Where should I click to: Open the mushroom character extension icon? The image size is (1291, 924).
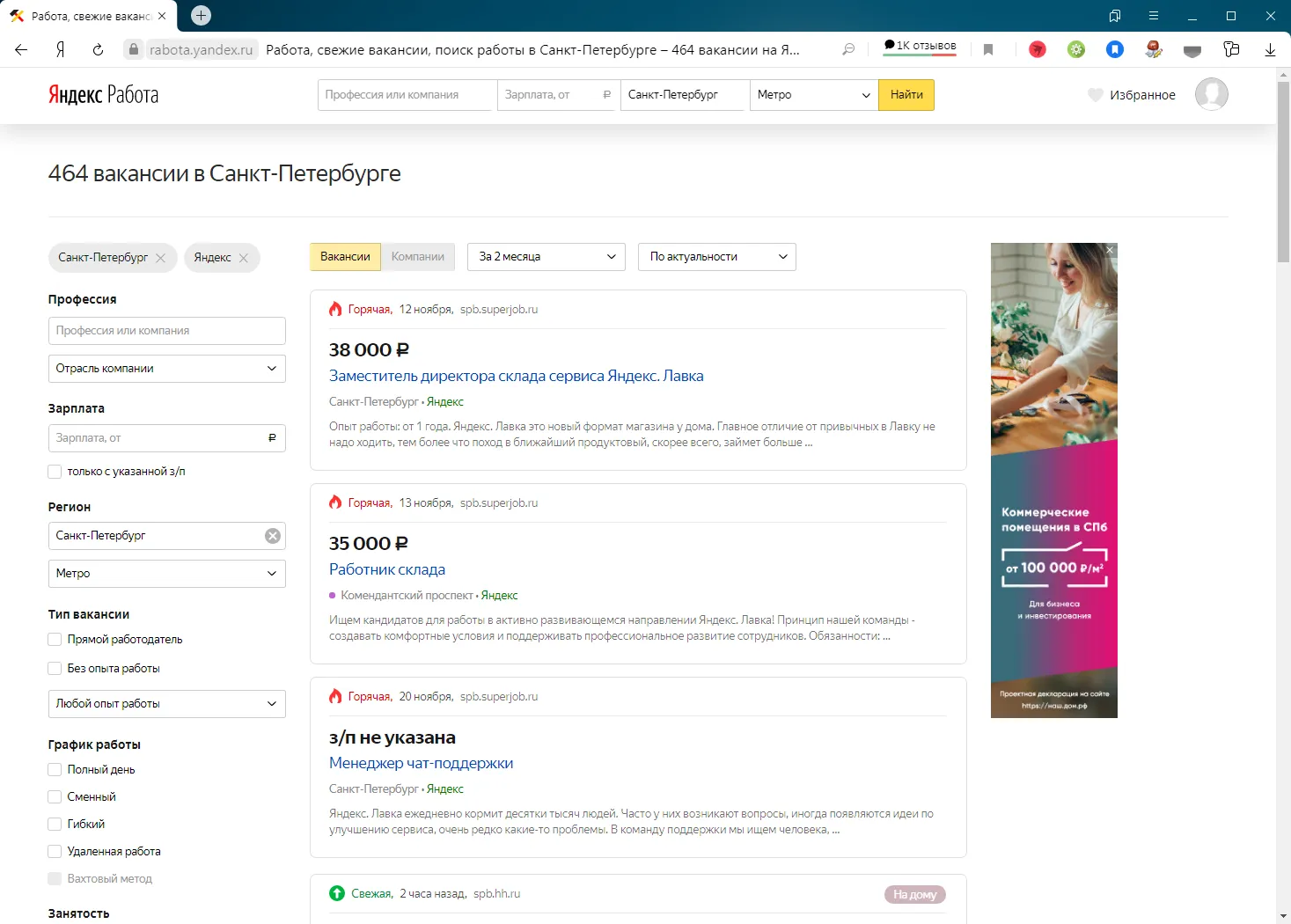[1154, 50]
